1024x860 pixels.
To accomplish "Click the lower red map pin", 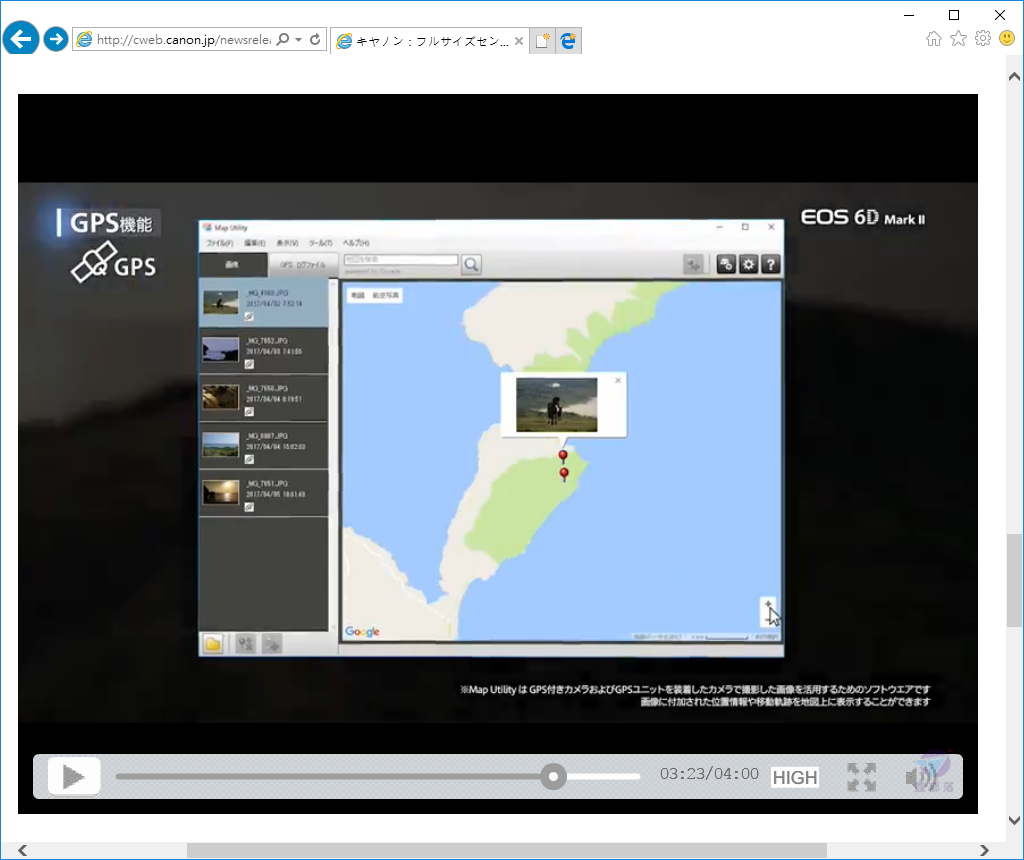I will pyautogui.click(x=564, y=474).
